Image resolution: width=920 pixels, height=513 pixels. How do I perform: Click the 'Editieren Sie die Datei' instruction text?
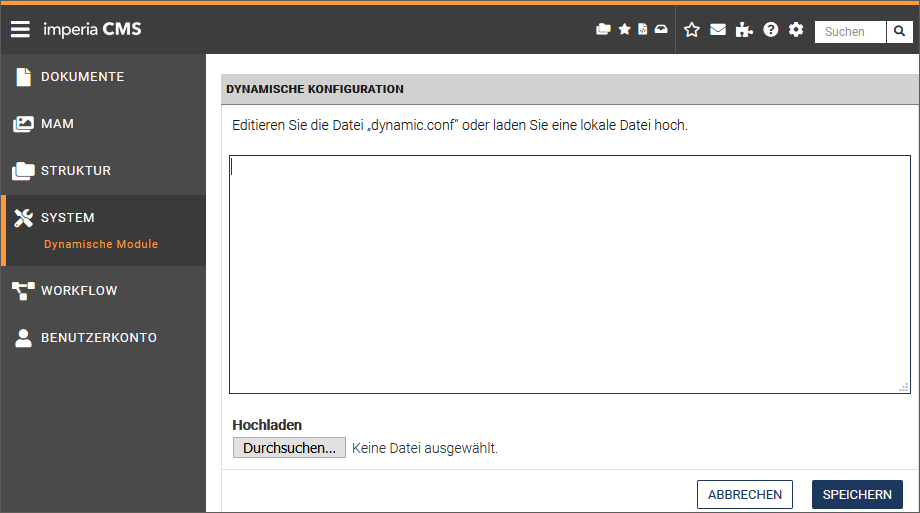(460, 125)
